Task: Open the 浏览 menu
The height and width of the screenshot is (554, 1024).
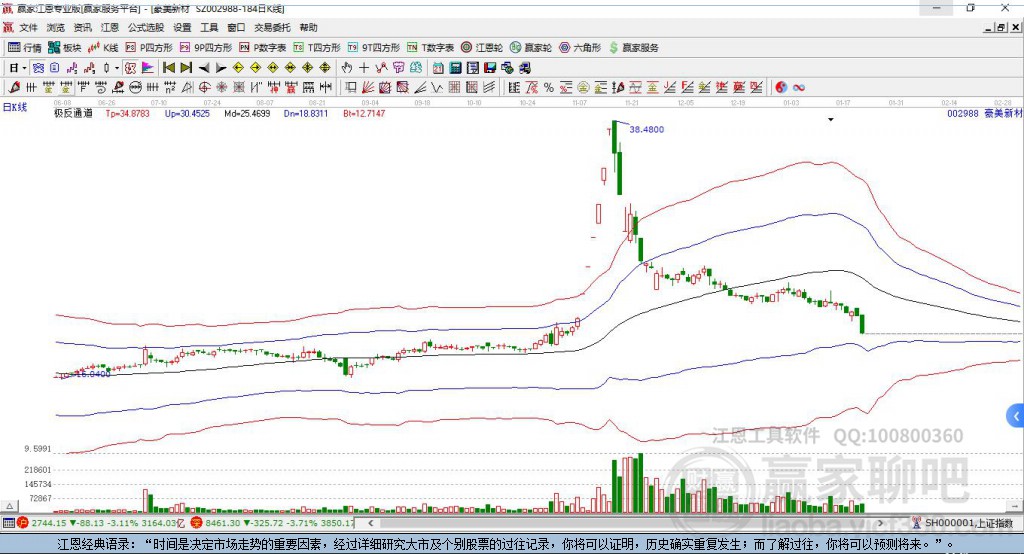Action: (x=56, y=27)
